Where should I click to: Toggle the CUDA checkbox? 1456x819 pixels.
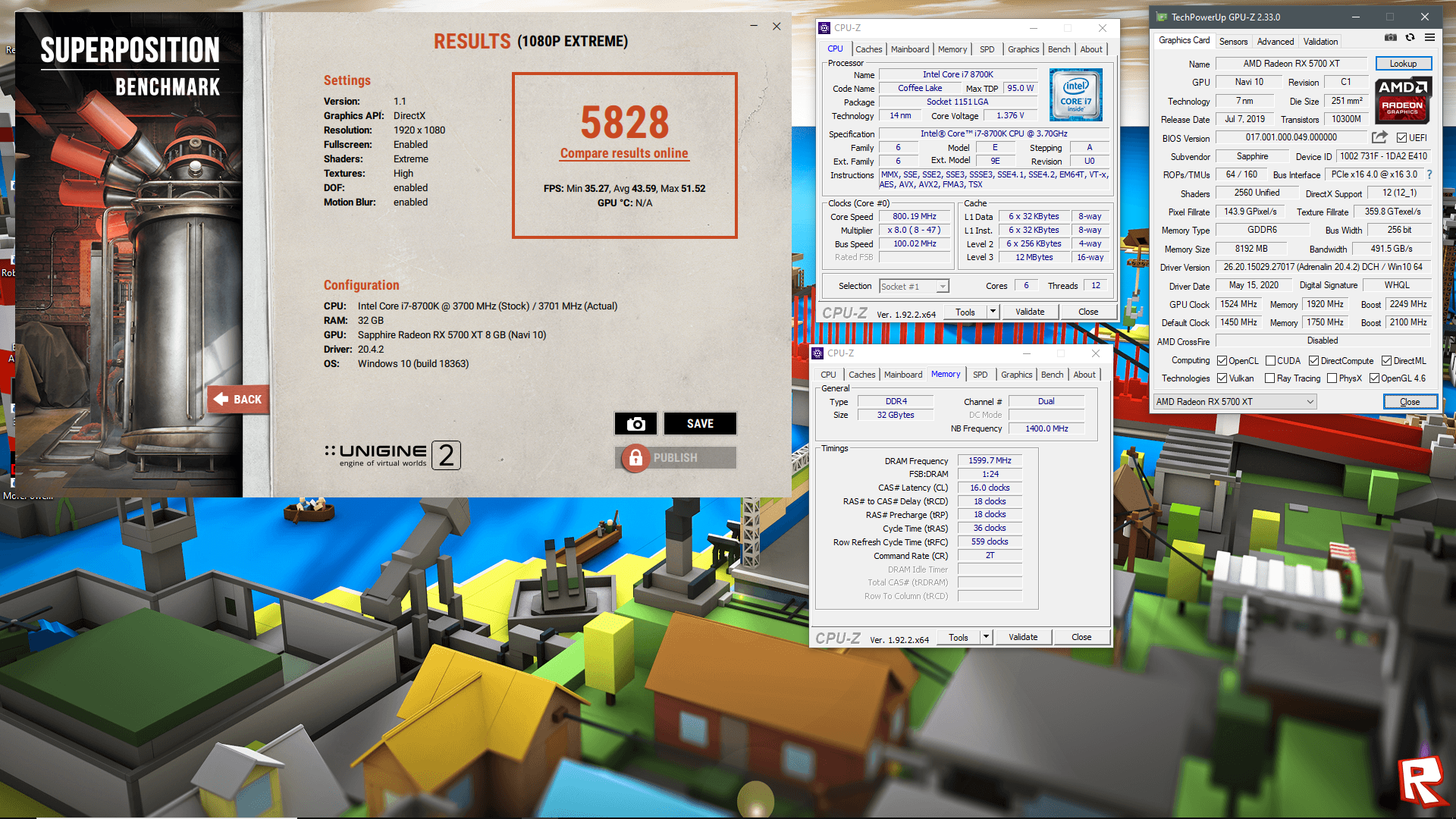coord(1270,361)
